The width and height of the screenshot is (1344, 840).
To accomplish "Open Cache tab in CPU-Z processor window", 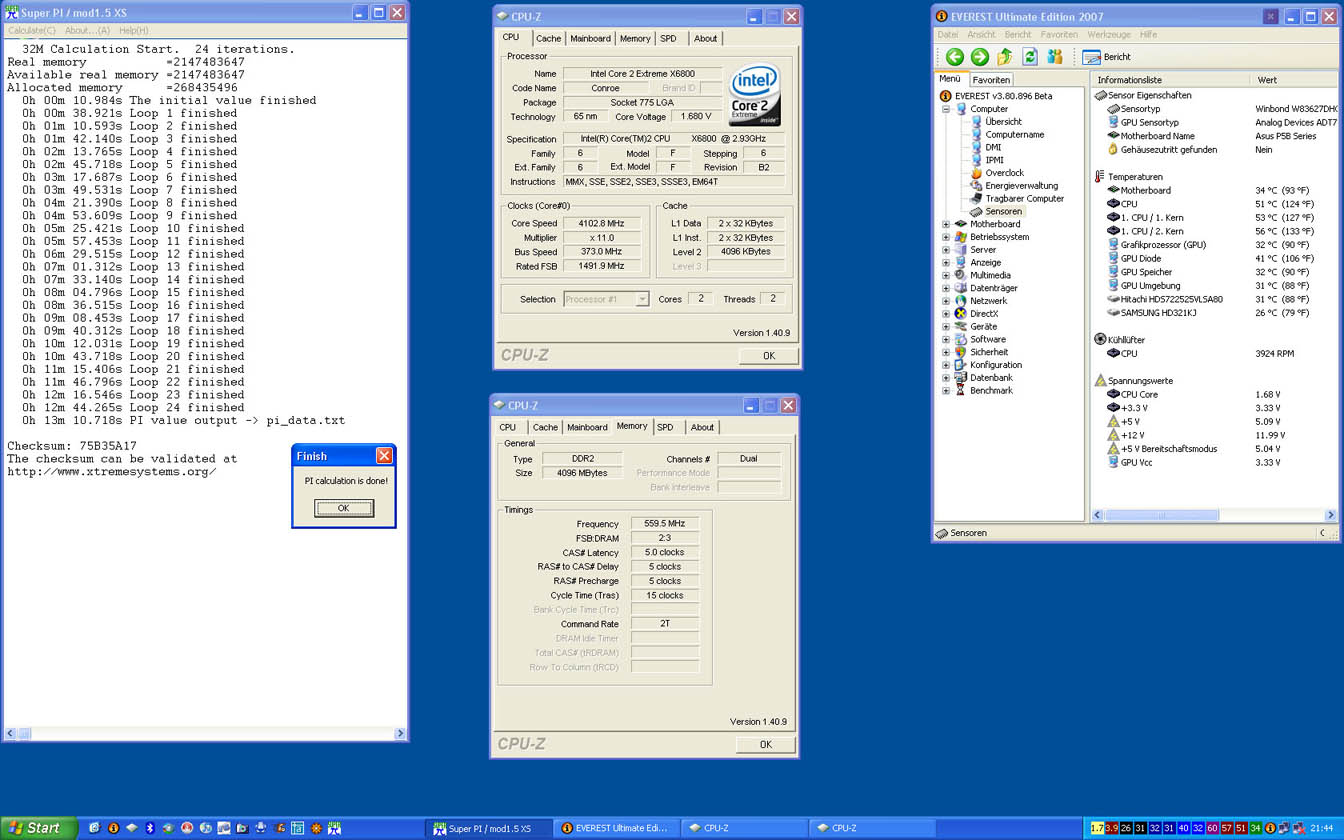I will pyautogui.click(x=548, y=39).
